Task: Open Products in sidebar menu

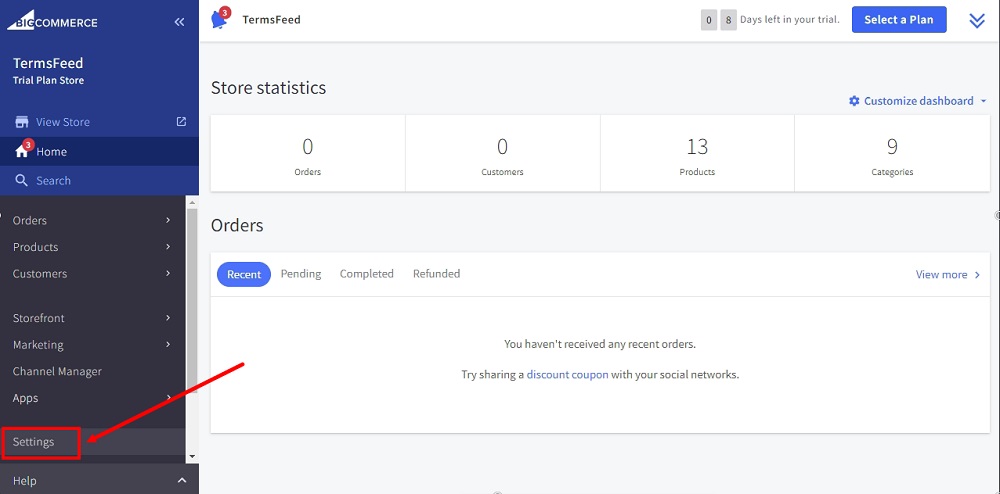Action: click(36, 247)
